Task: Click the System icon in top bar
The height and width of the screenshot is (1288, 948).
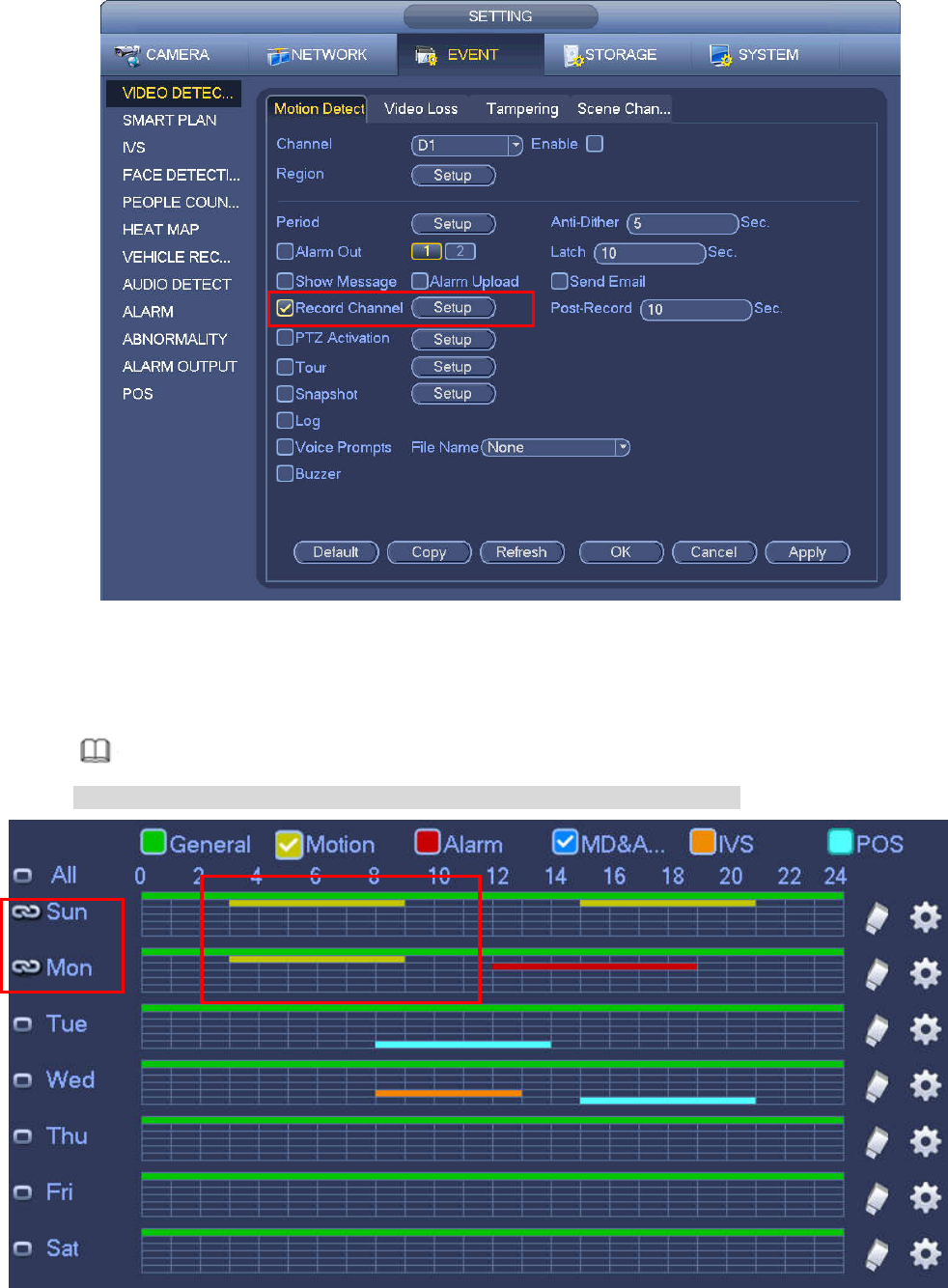Action: pos(720,55)
